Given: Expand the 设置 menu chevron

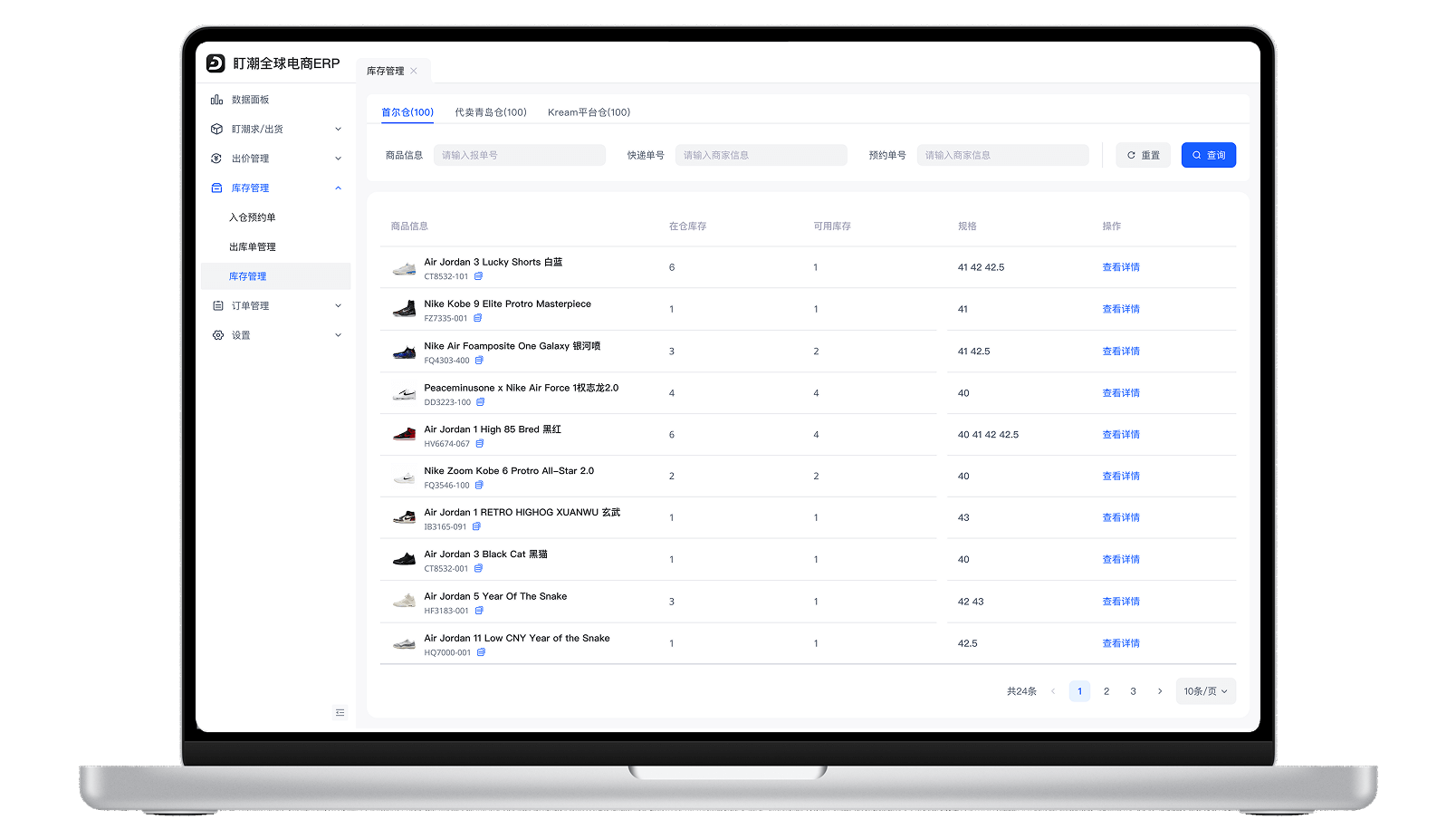Looking at the screenshot, I should (339, 335).
